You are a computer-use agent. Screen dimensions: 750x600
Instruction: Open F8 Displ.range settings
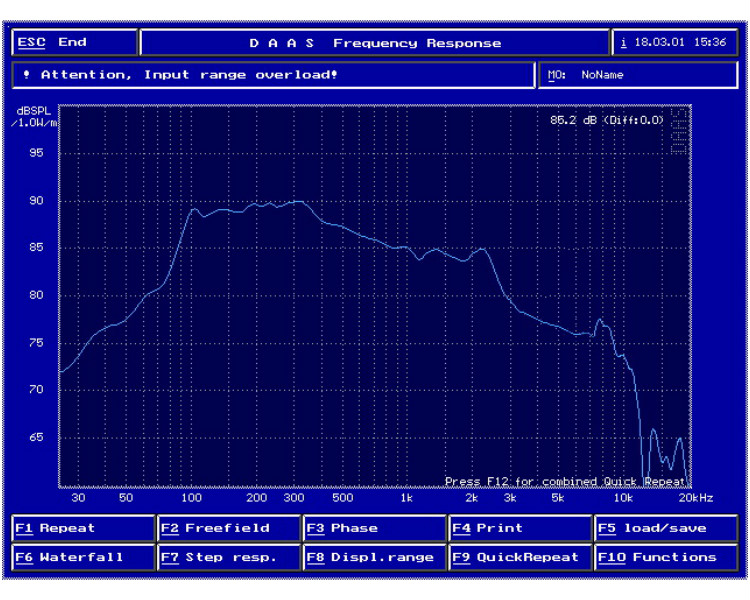point(374,557)
